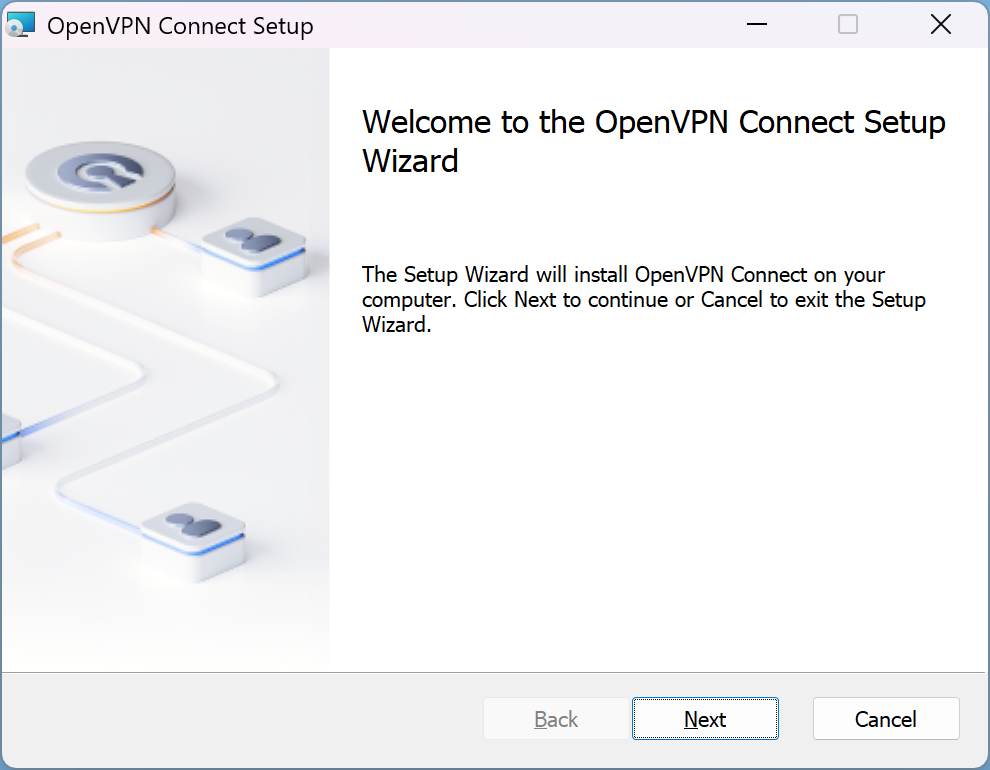Click the Setup Wizard description paragraph

pos(643,299)
